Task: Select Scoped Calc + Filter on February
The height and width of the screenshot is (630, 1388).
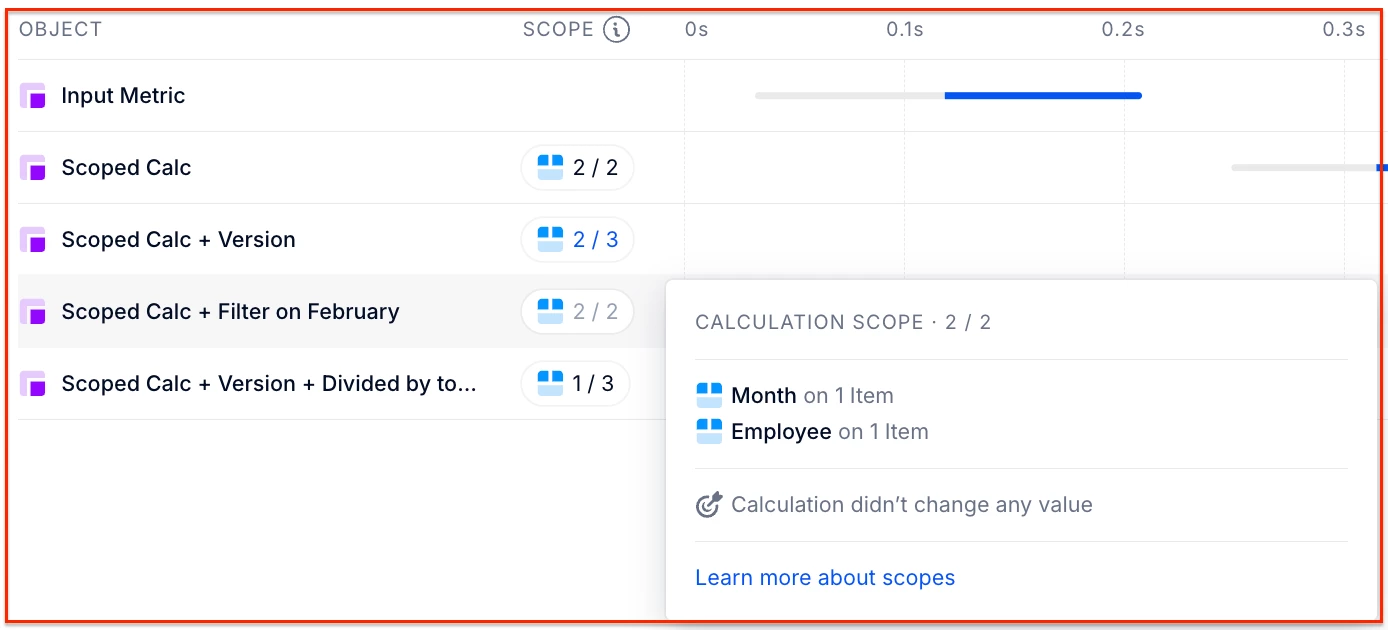Action: pyautogui.click(x=230, y=312)
